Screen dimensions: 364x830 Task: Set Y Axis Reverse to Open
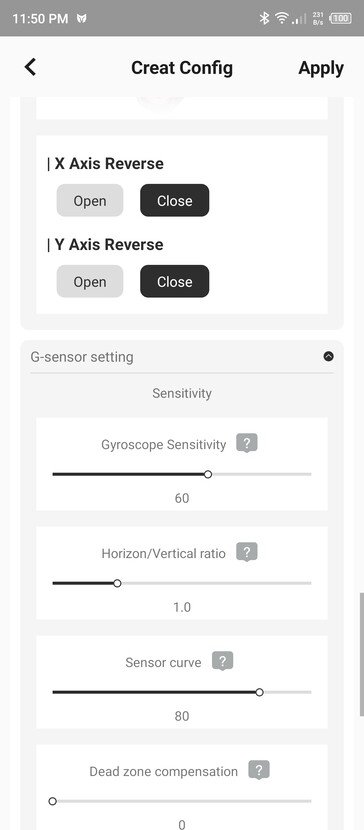pos(90,282)
